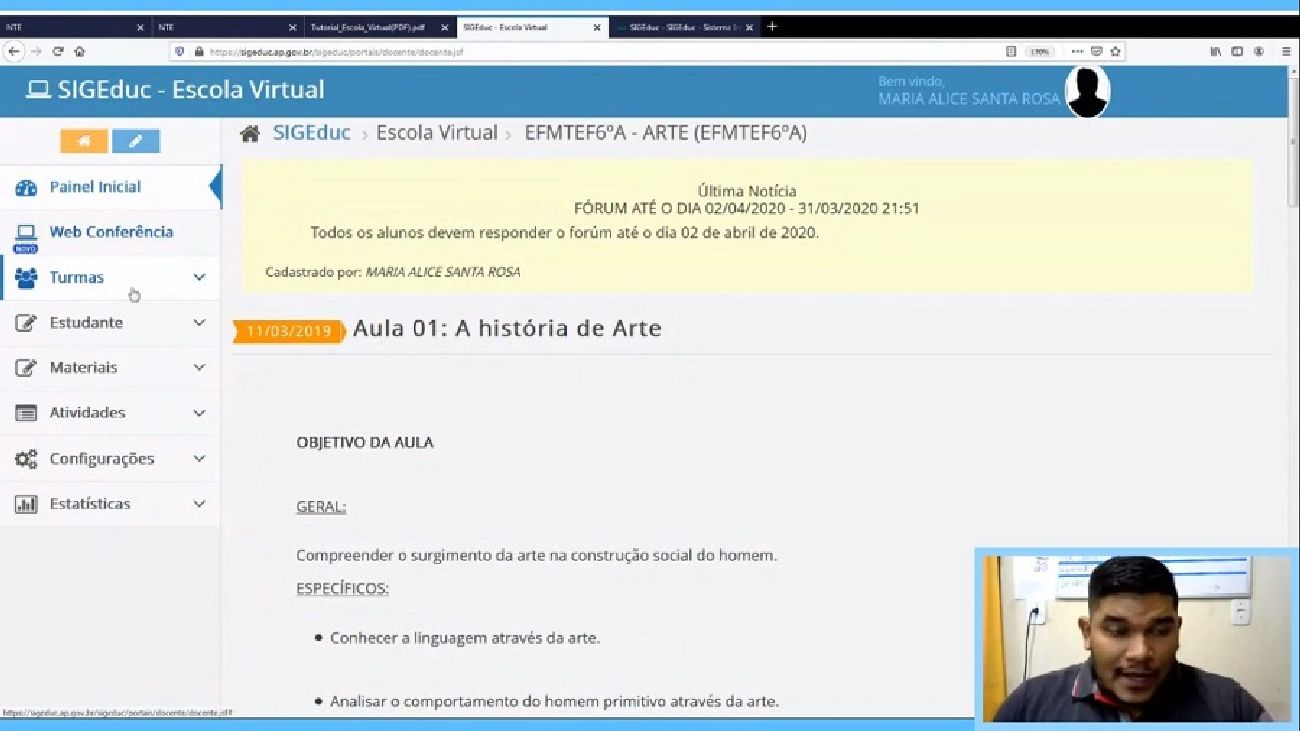Click the 11/03/2019 date tag
The height and width of the screenshot is (731, 1300).
coord(289,331)
